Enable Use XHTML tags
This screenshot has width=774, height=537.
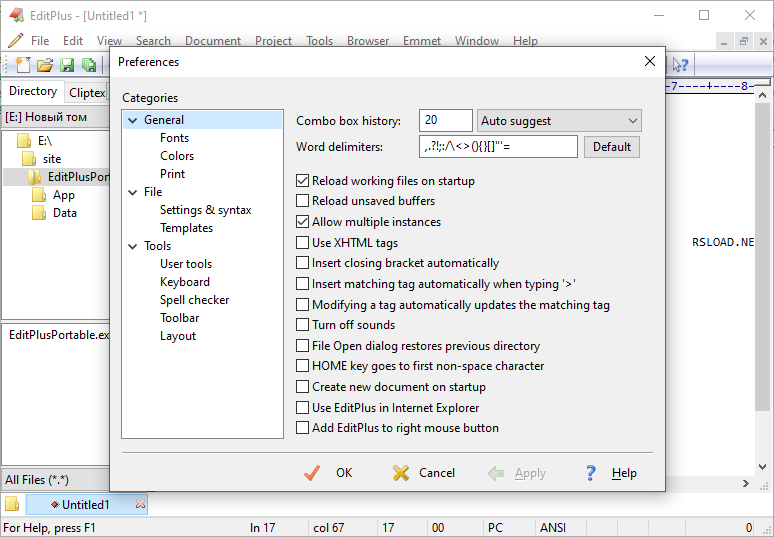click(302, 243)
